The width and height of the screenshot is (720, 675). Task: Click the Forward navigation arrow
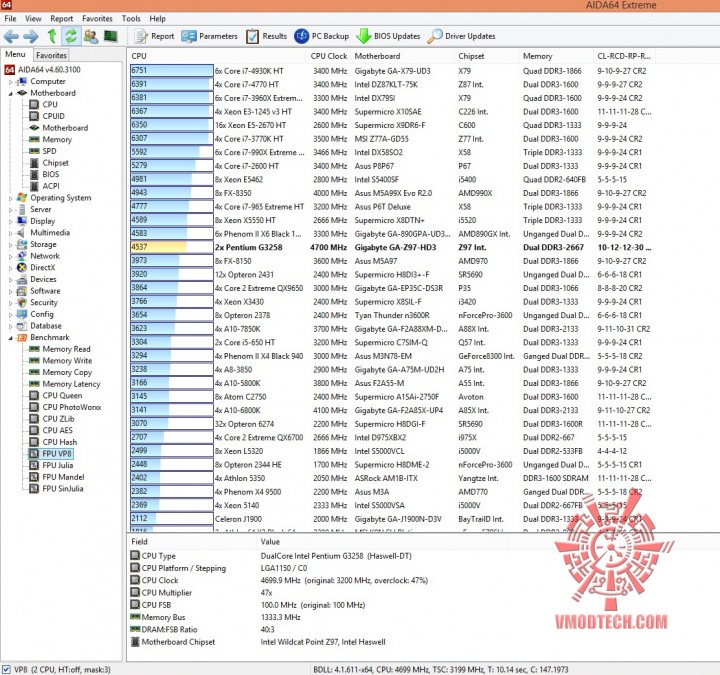pyautogui.click(x=31, y=36)
